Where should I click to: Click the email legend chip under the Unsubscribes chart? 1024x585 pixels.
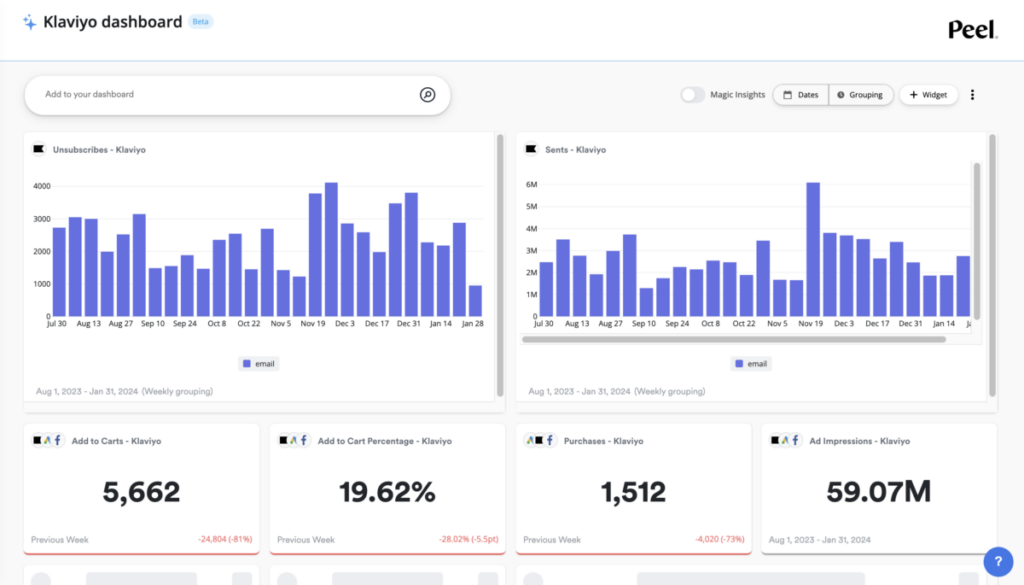click(258, 364)
